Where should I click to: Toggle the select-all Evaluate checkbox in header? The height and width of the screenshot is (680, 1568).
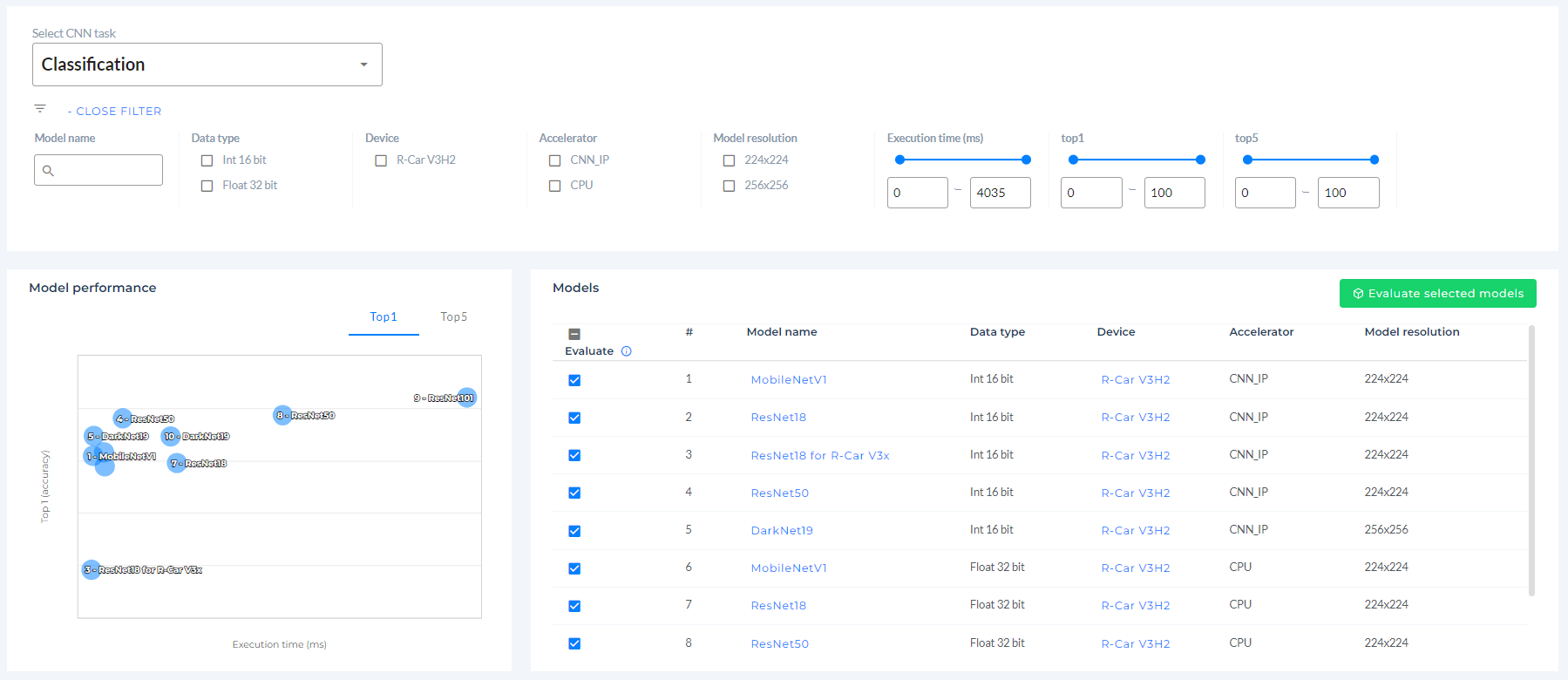[574, 334]
